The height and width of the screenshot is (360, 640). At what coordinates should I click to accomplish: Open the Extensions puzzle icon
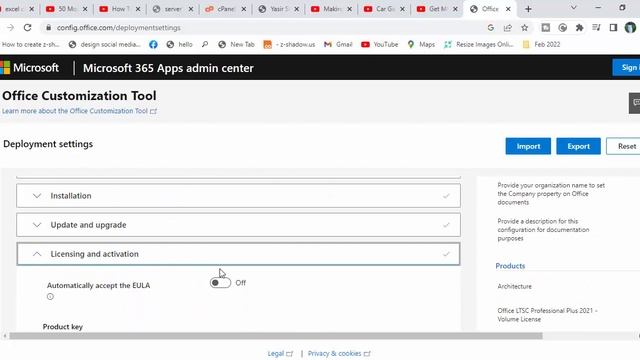click(579, 28)
